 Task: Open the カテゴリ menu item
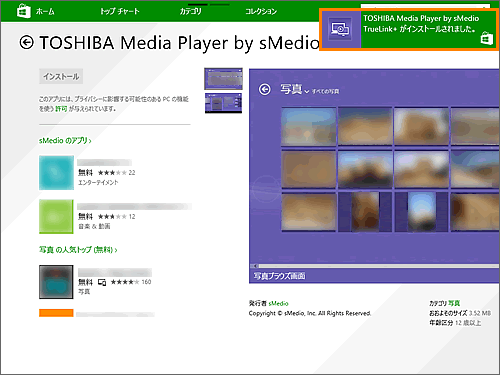[x=190, y=11]
